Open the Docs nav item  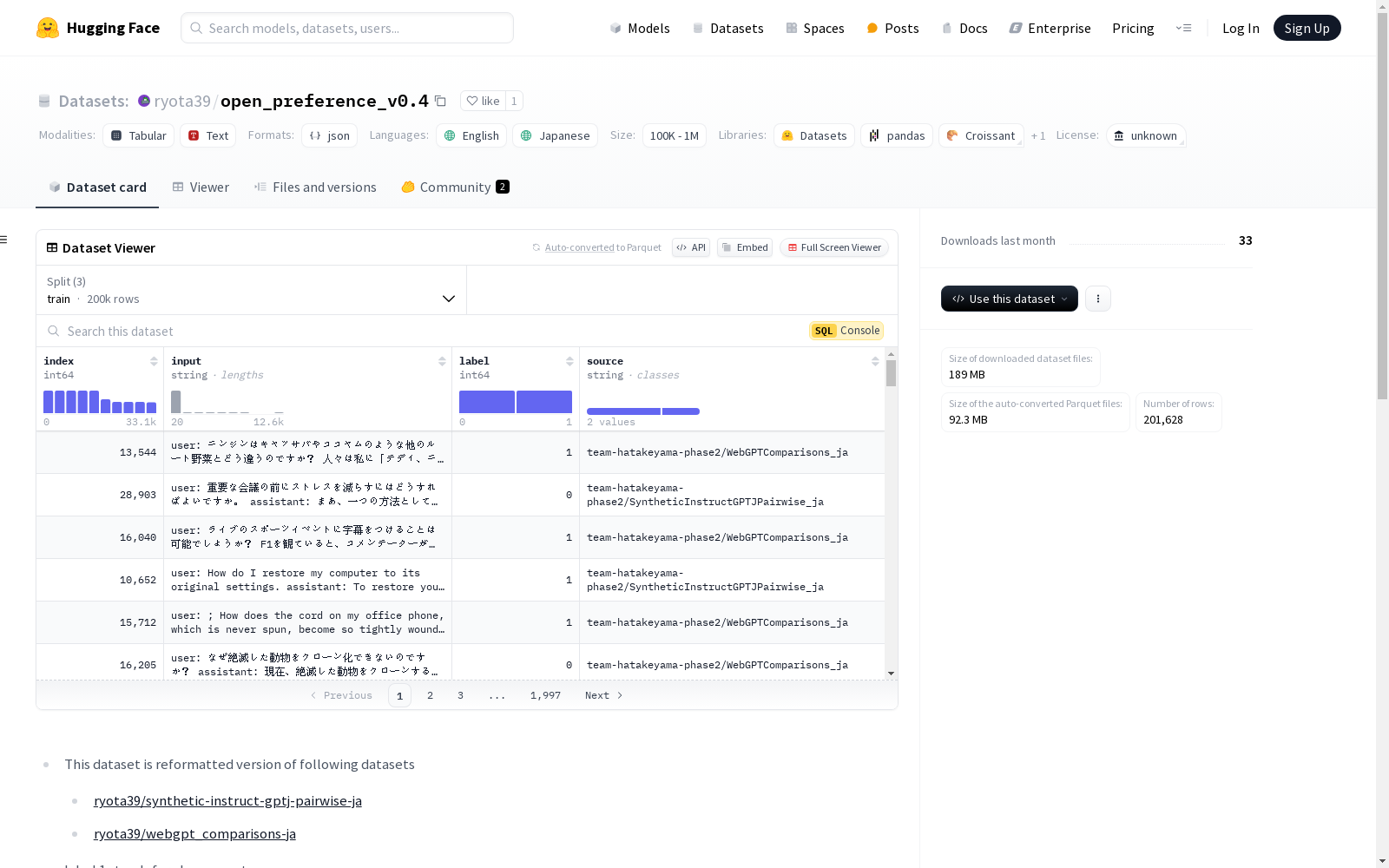coord(964,28)
